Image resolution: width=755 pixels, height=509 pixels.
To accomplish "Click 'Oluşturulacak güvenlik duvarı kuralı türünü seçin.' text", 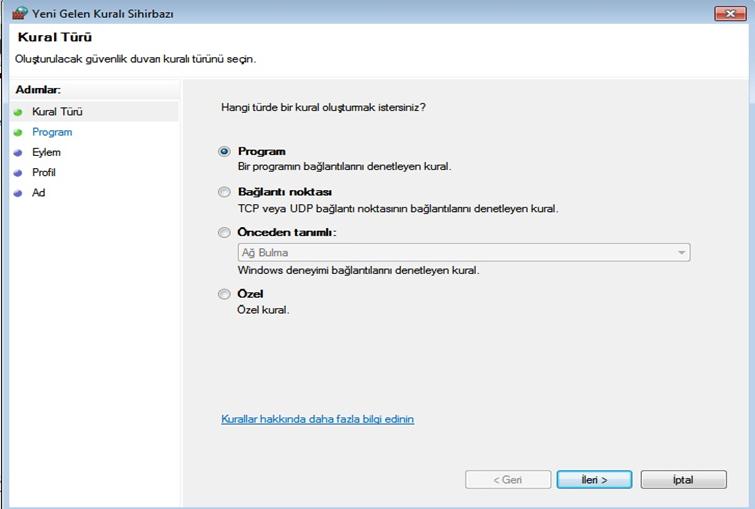I will click(x=135, y=59).
